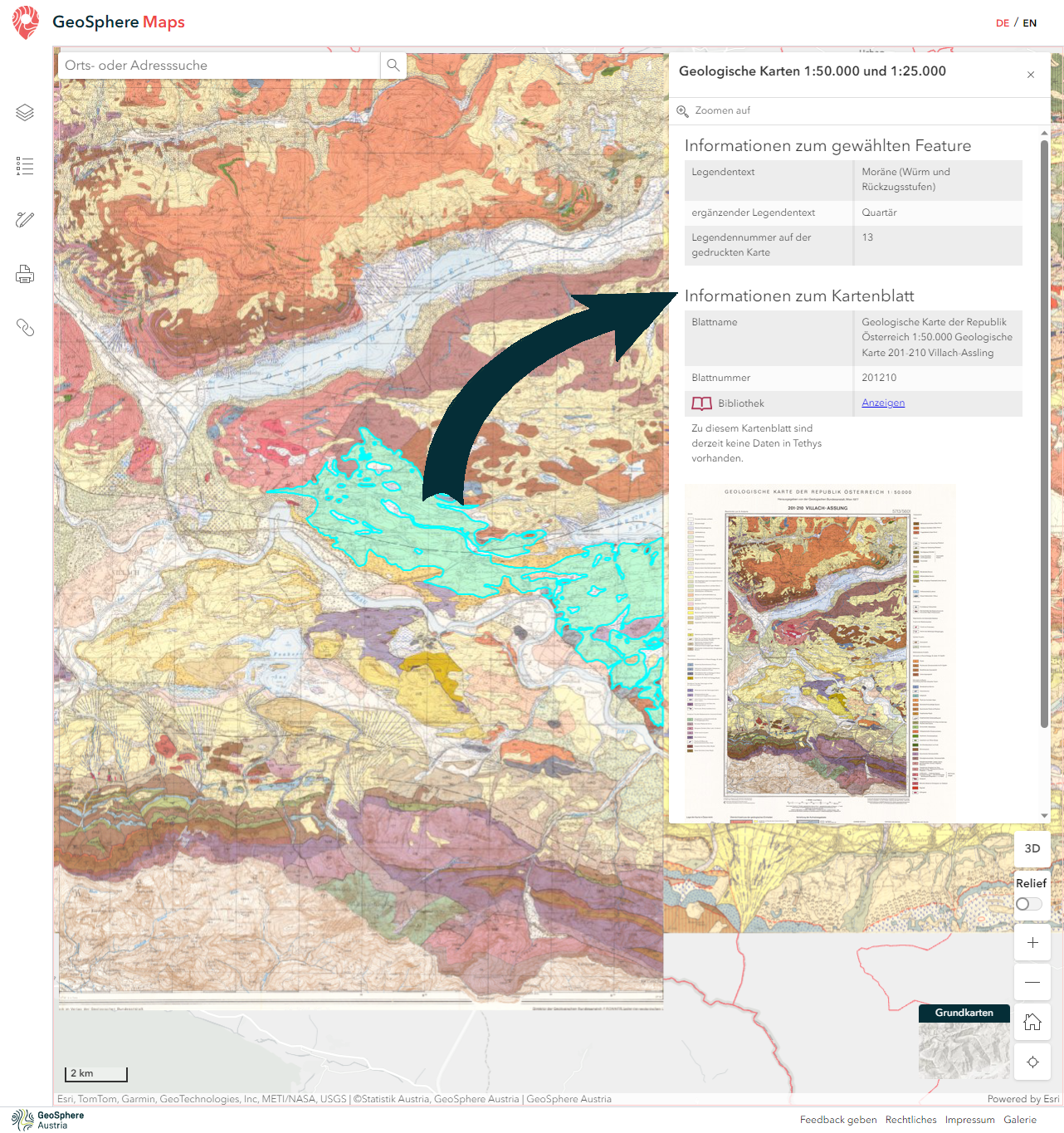Click the Anzeigen library link
The width and height of the screenshot is (1064, 1133).
point(883,403)
